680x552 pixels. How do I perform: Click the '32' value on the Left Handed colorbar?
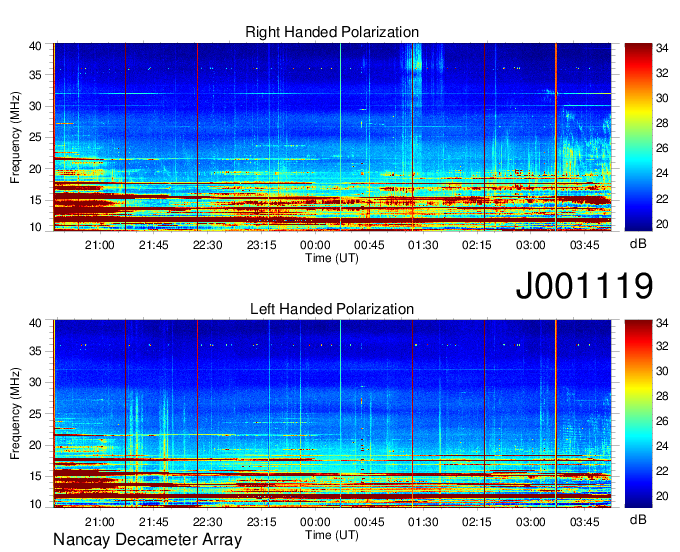tap(662, 346)
